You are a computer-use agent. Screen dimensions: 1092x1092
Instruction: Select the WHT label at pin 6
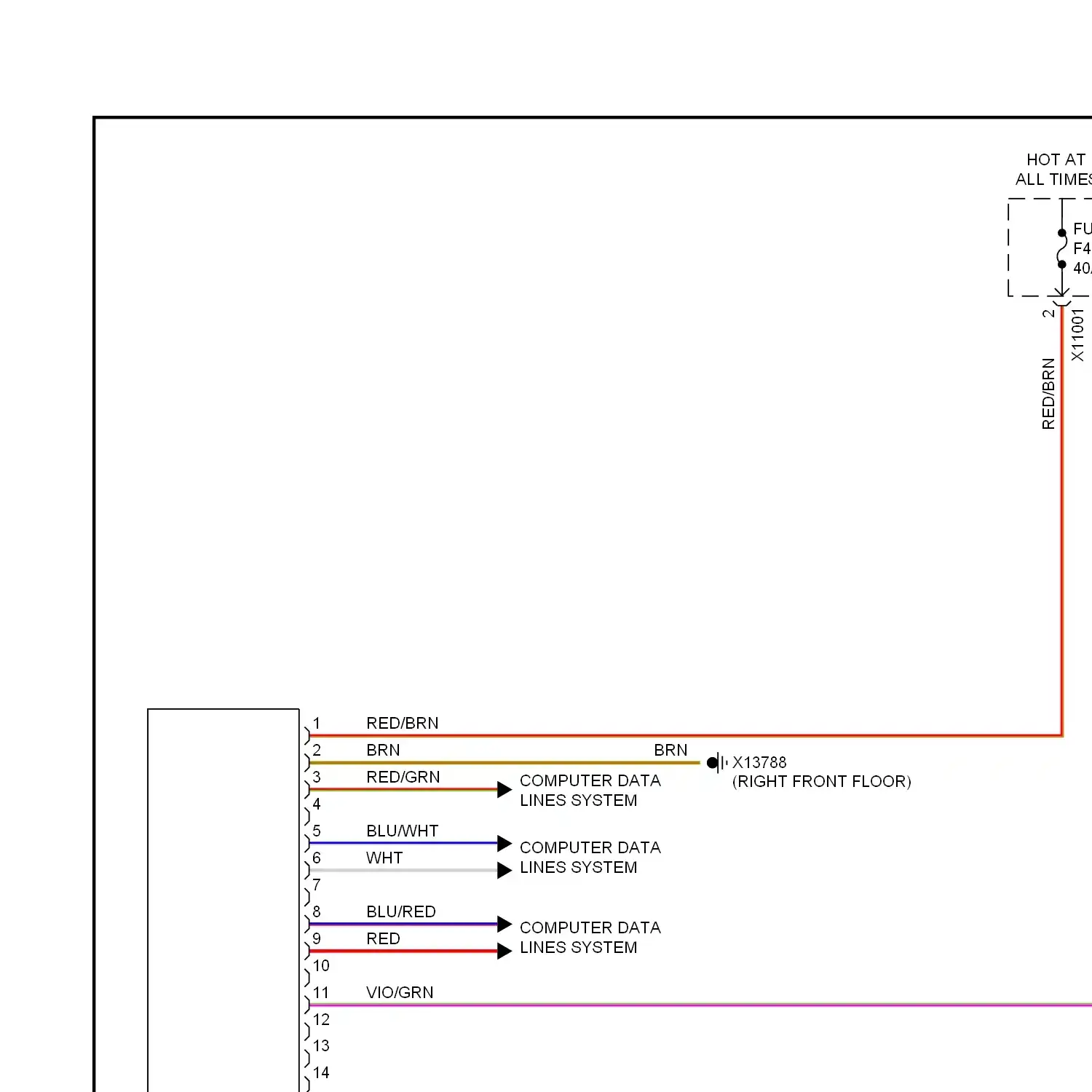[384, 858]
